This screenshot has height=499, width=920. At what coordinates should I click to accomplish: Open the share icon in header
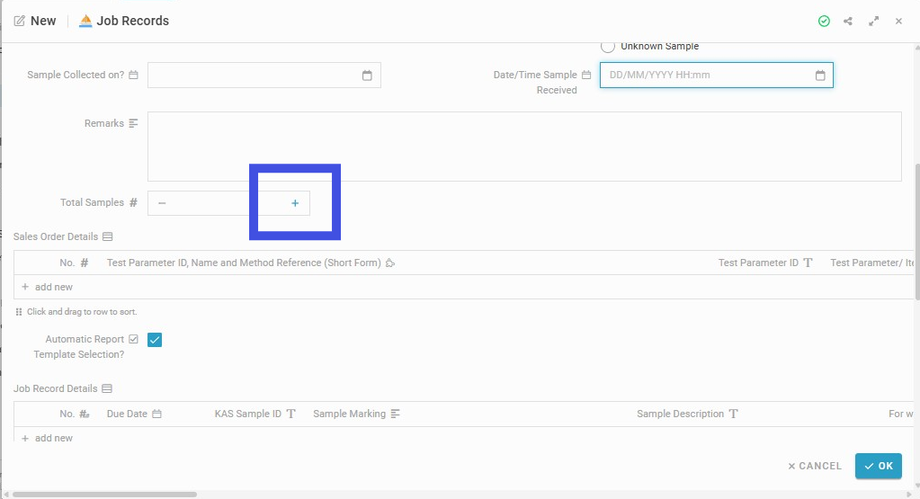click(848, 21)
